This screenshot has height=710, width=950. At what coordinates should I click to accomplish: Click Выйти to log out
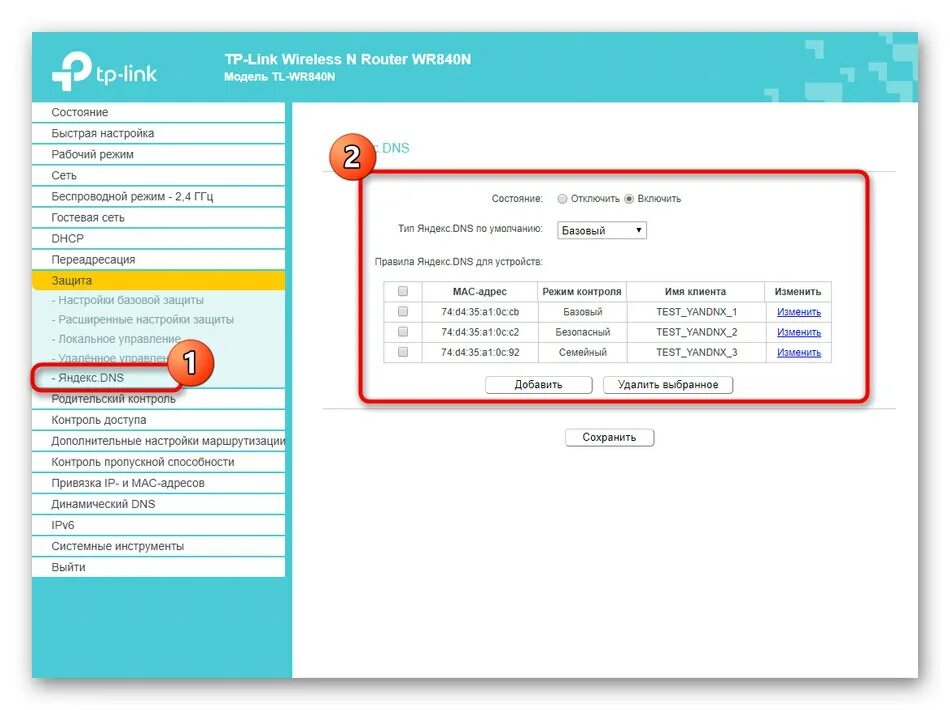click(x=158, y=567)
